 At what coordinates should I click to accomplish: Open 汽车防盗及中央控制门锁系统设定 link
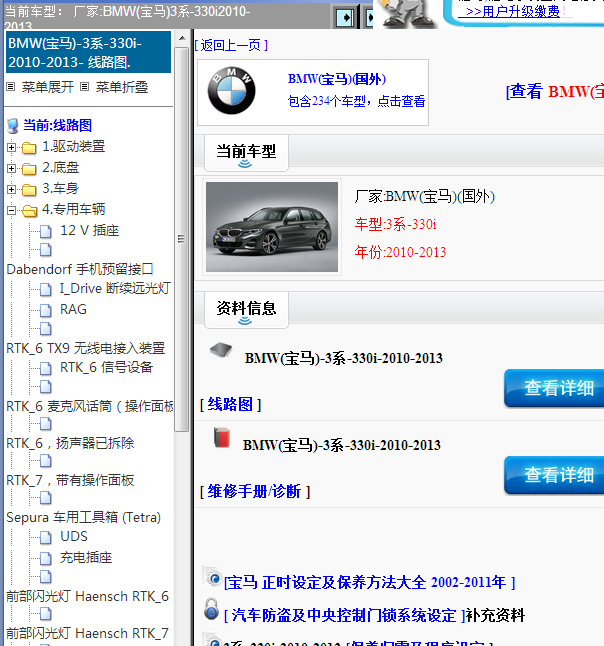tap(344, 616)
